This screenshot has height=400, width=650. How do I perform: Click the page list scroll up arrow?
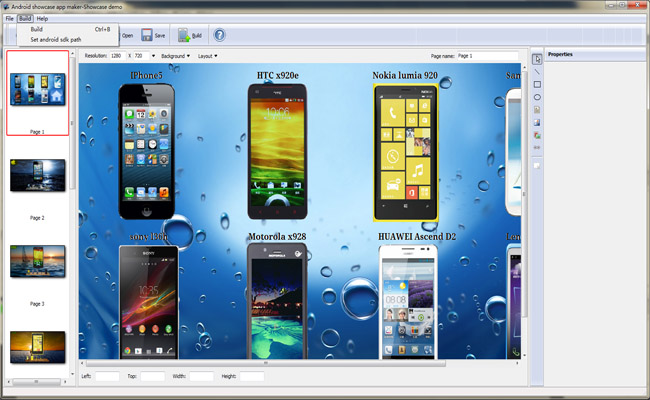point(73,53)
